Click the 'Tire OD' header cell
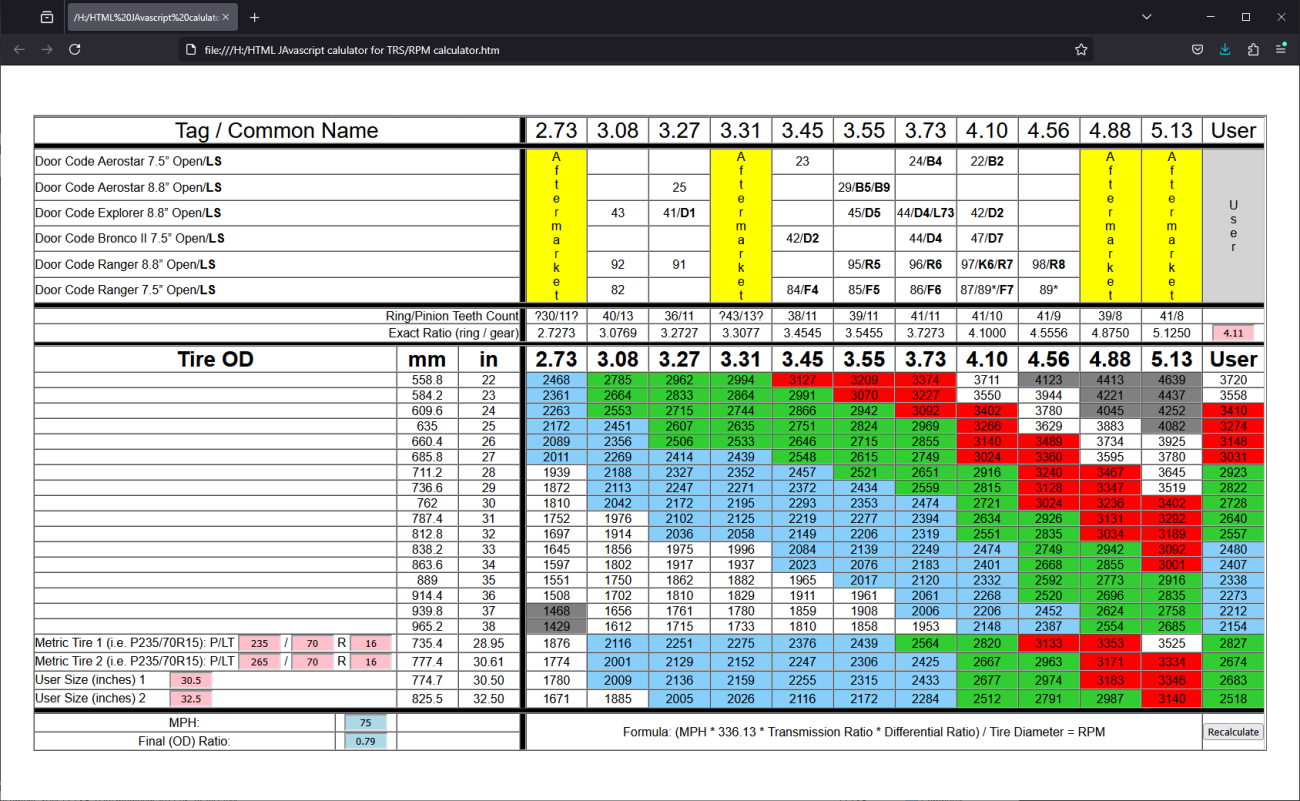1300x801 pixels. click(x=216, y=359)
